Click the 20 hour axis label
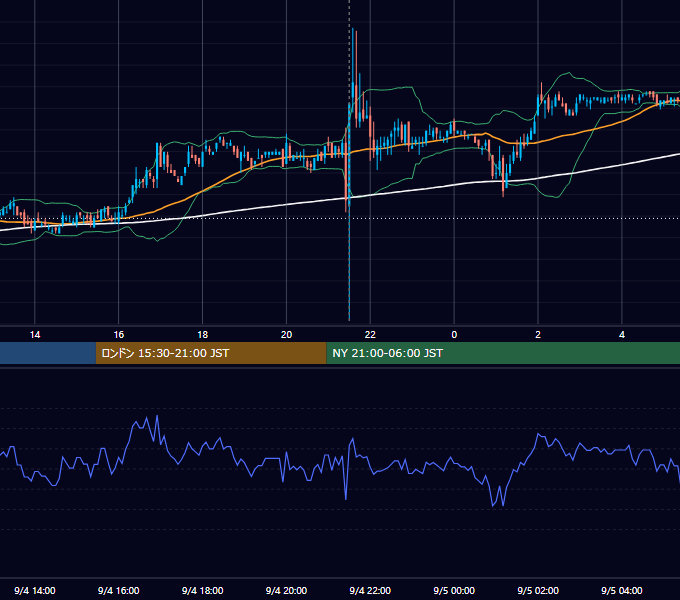Screen dimensions: 680x600 (x=286, y=335)
